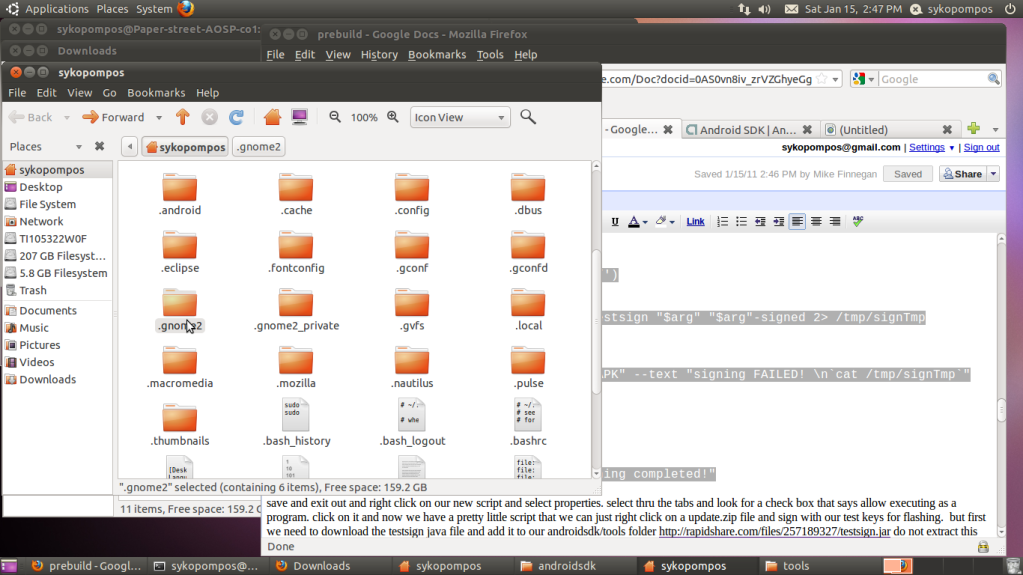Select the .mozilla folder

point(296,367)
